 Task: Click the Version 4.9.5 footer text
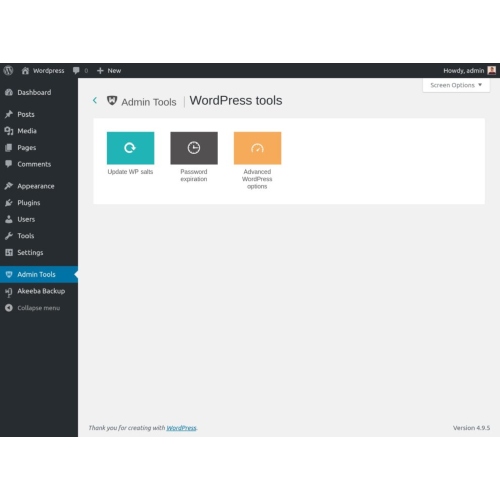tap(471, 428)
